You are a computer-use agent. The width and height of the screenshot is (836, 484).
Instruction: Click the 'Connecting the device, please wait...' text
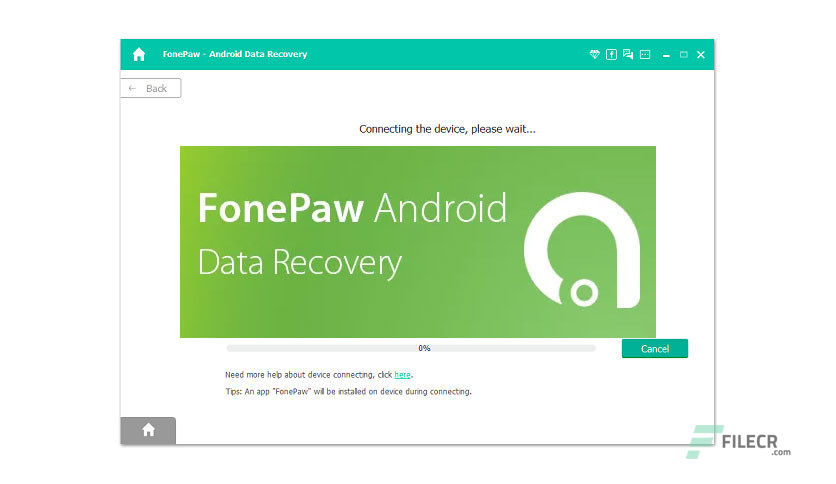pyautogui.click(x=447, y=129)
